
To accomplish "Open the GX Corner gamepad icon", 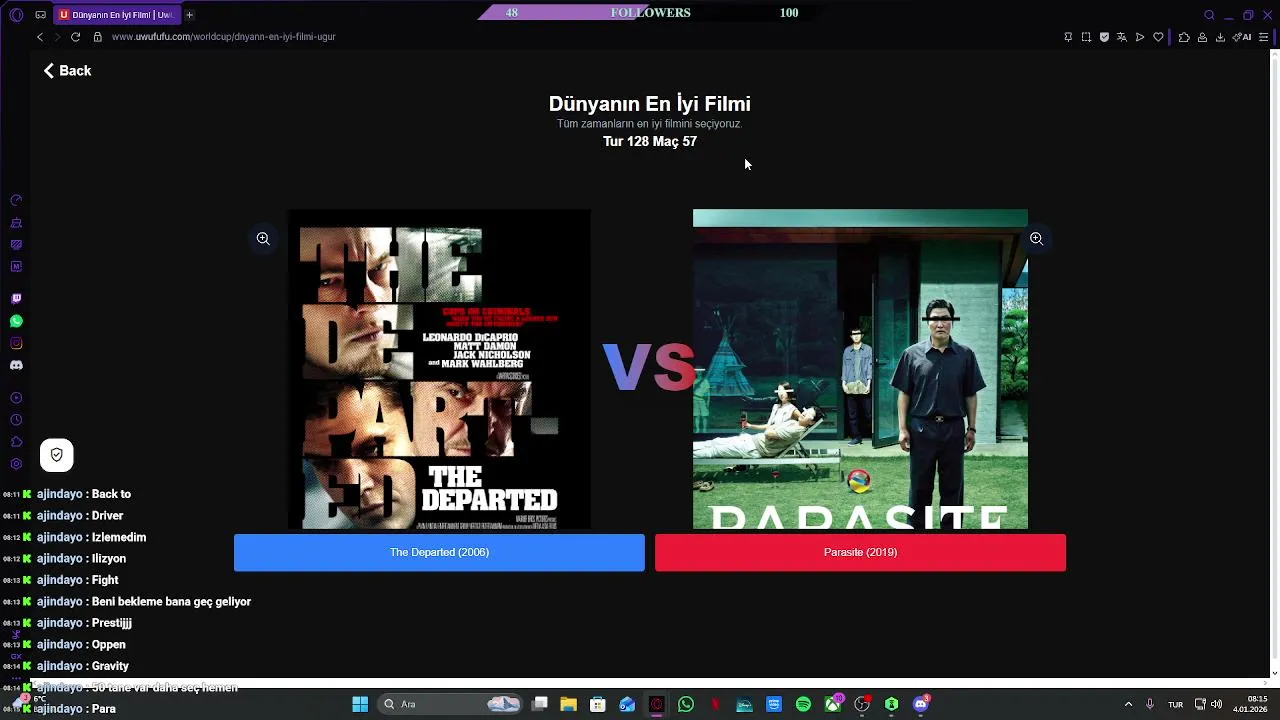I will (x=40, y=15).
